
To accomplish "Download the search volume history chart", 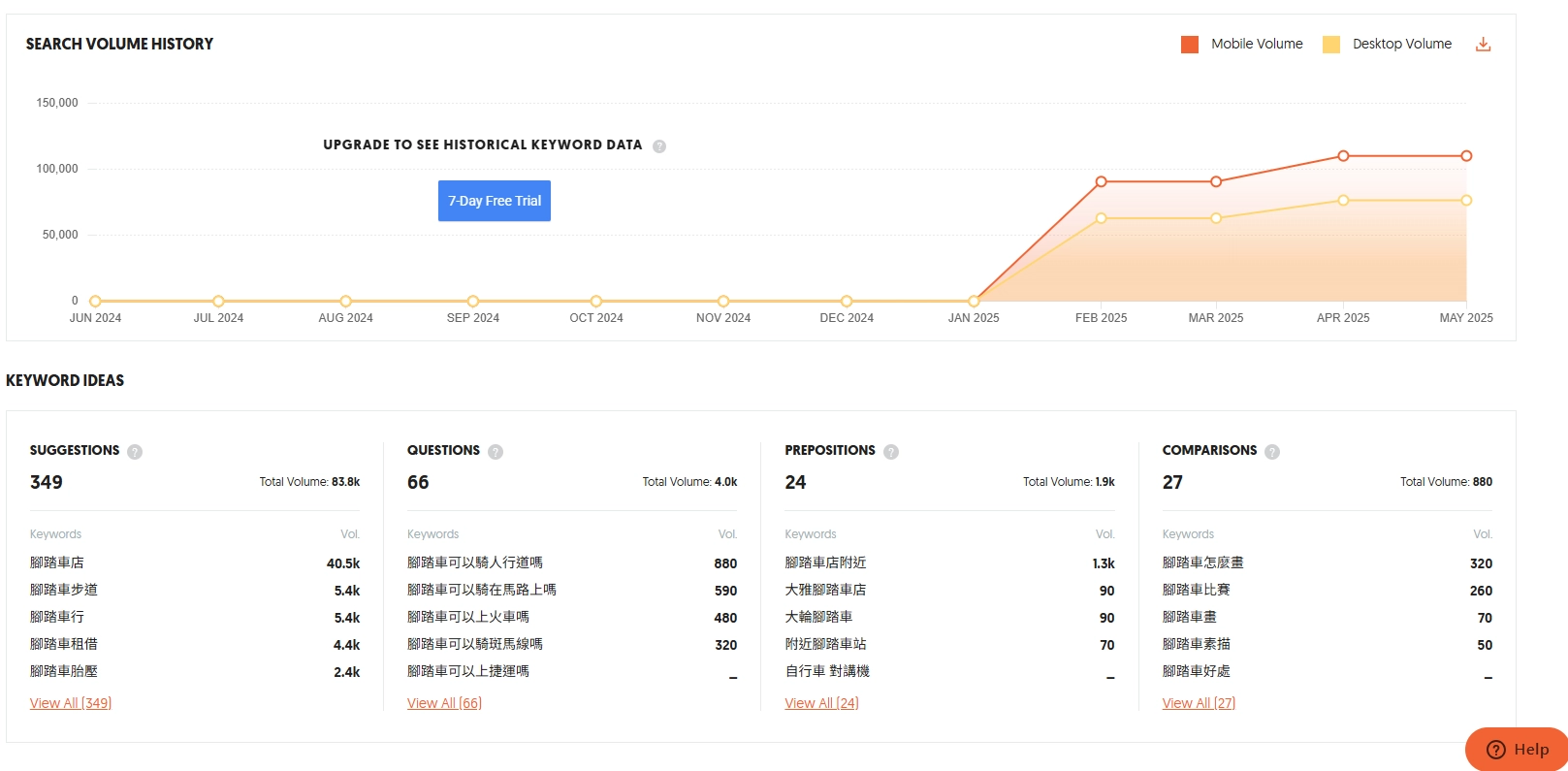I will [1483, 44].
